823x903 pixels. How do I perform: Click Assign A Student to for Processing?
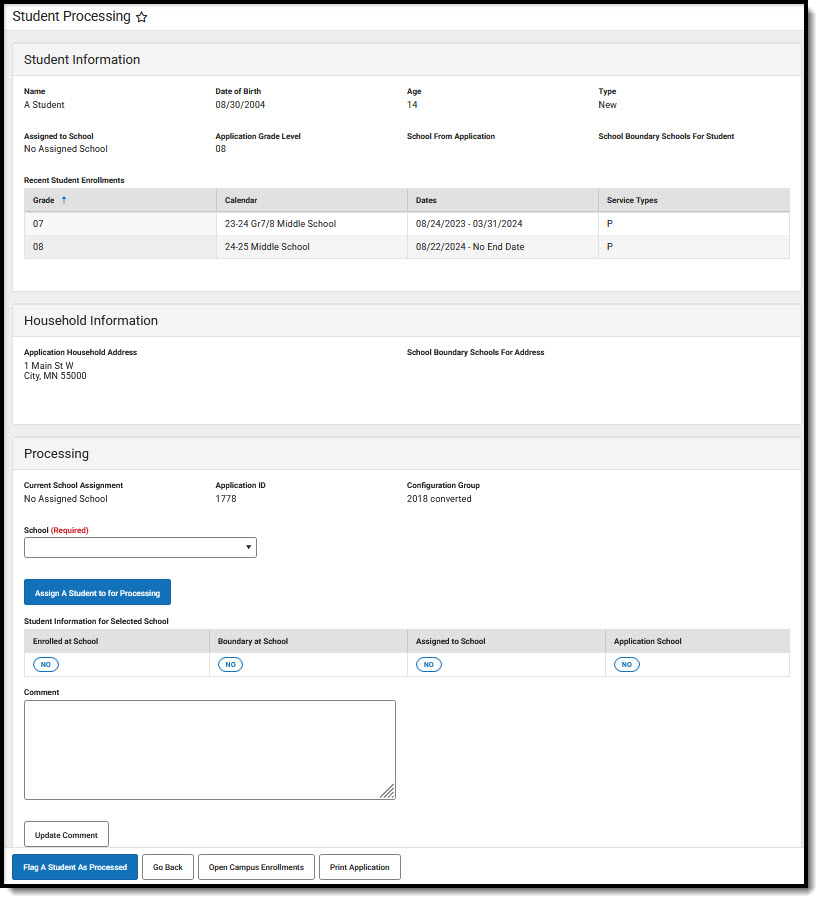pyautogui.click(x=97, y=591)
